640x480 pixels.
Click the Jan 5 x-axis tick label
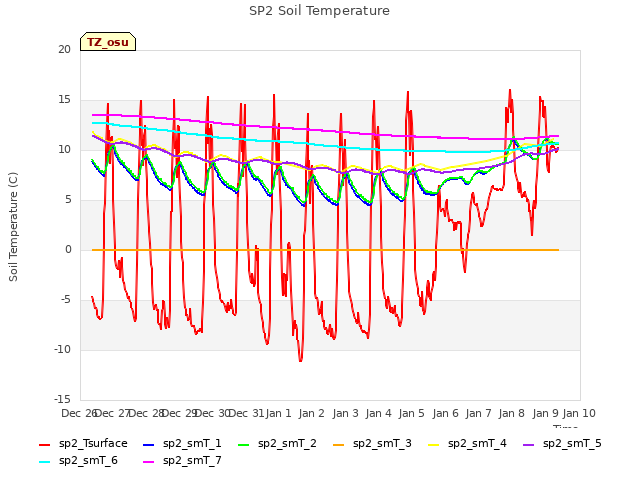click(x=411, y=413)
